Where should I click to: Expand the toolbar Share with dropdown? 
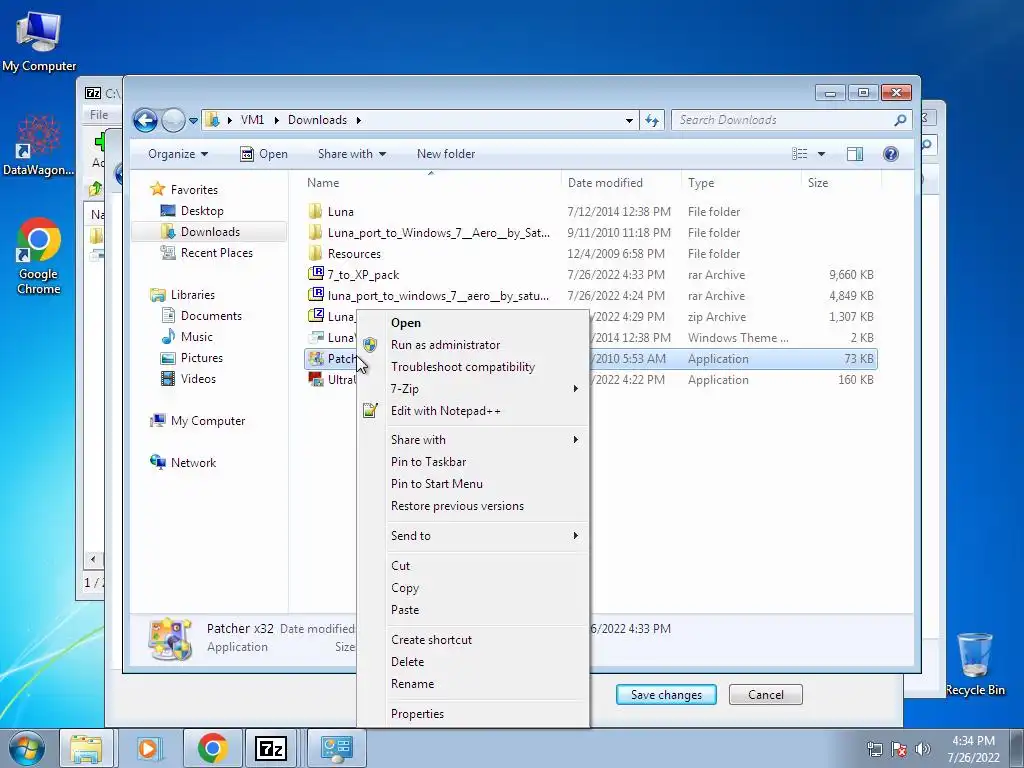[x=351, y=154]
